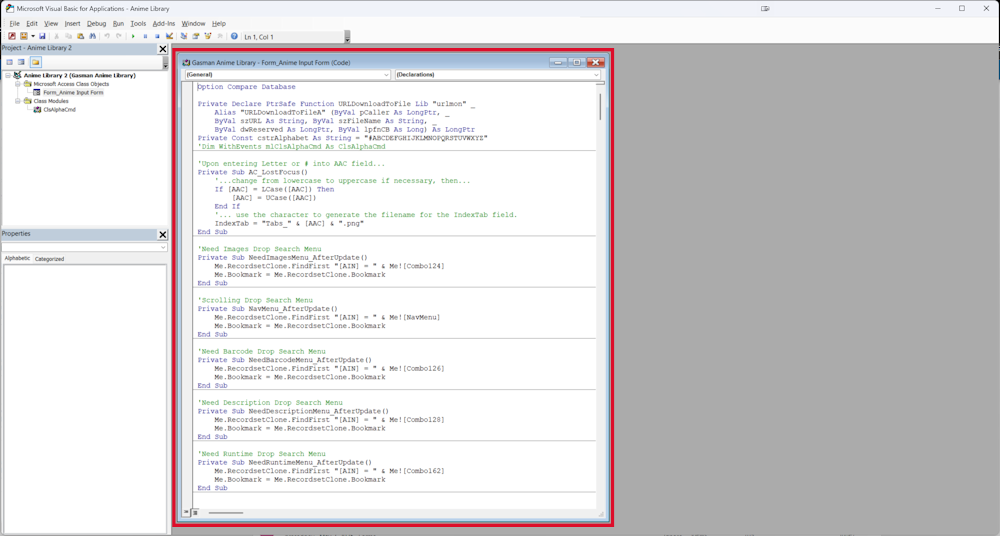Click the View Object icon in Project pane
The image size is (1000, 536).
pos(22,62)
